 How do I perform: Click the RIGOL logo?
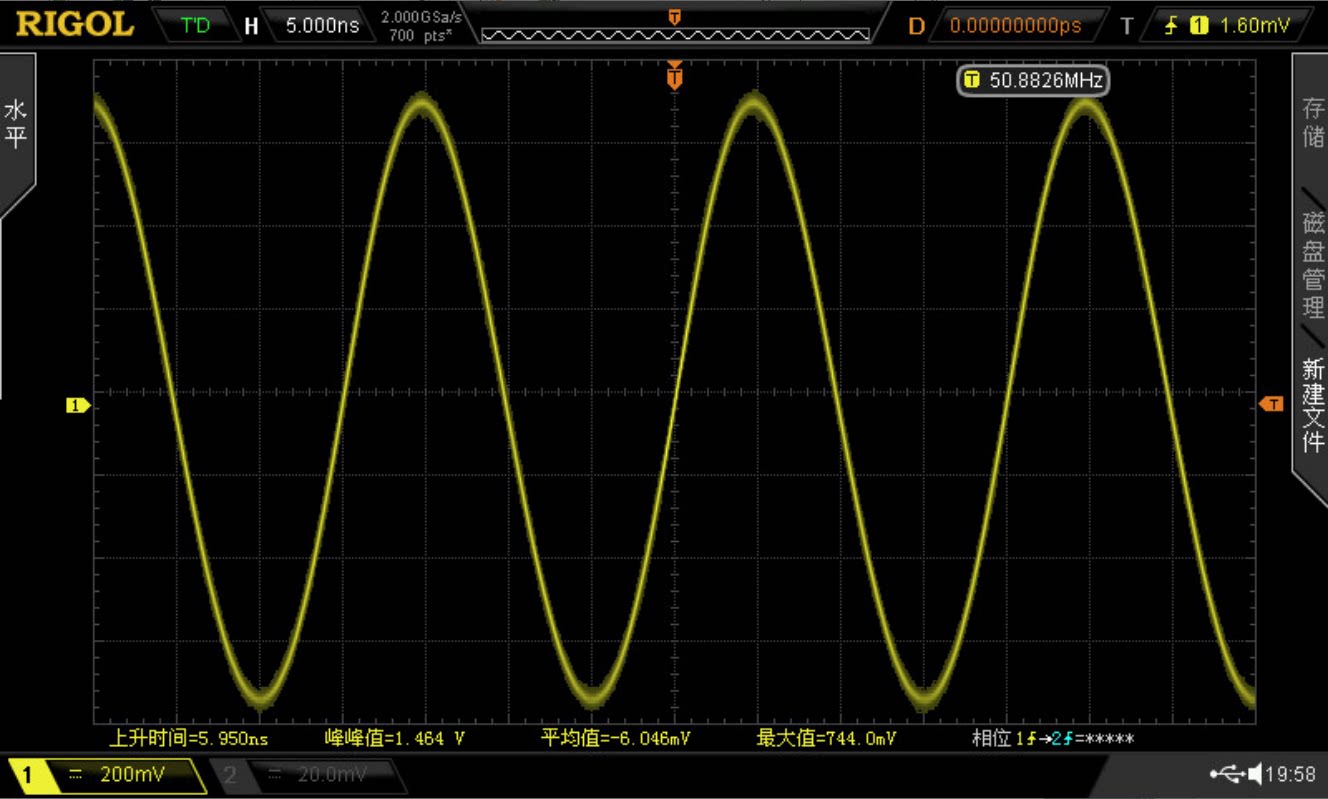tap(75, 24)
